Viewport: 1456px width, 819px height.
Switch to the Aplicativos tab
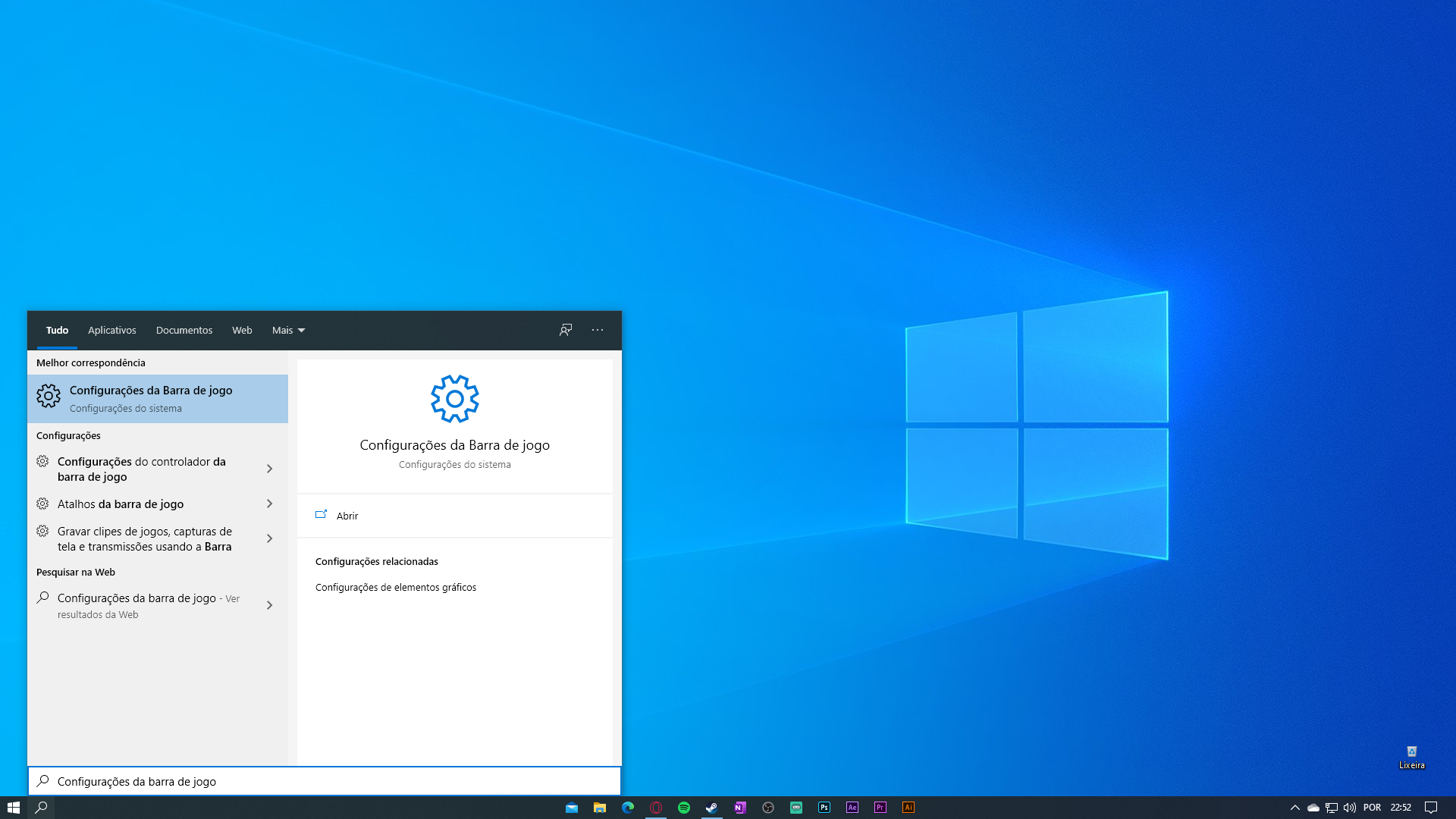point(112,330)
